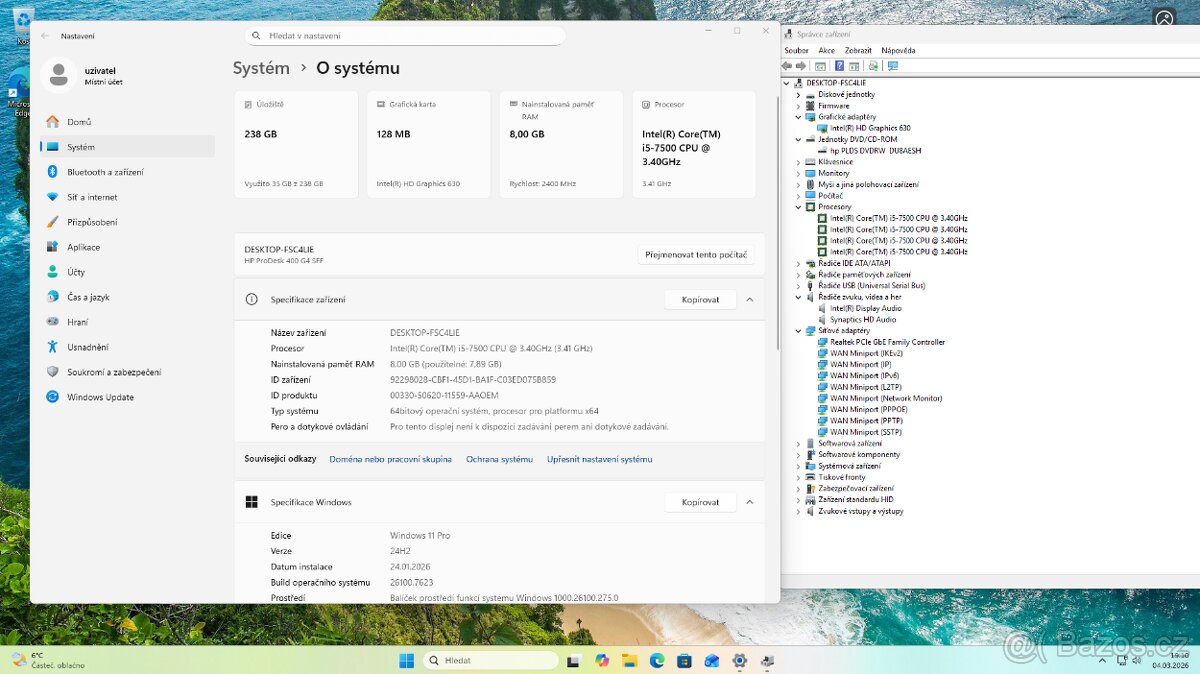Select Bluetooth a zařízení in Settings sidebar

click(128, 172)
